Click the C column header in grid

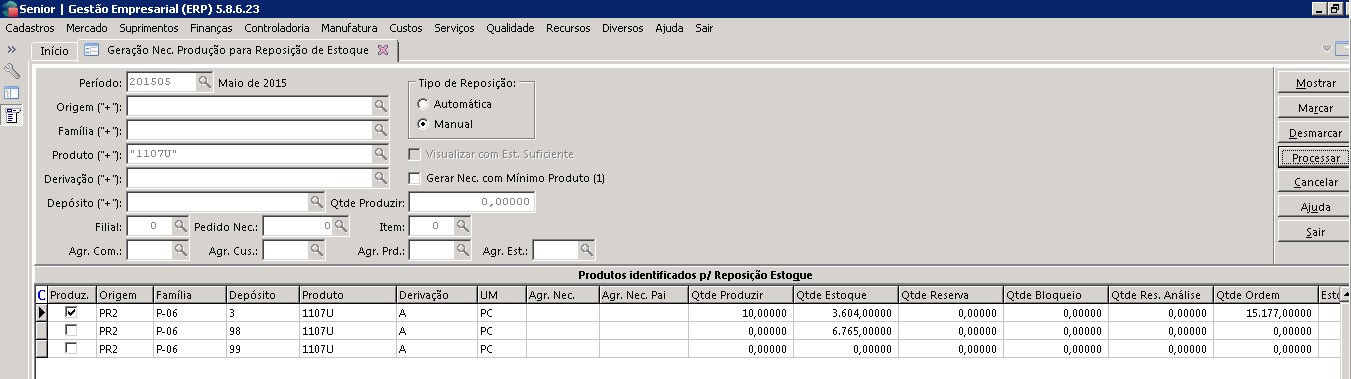42,295
